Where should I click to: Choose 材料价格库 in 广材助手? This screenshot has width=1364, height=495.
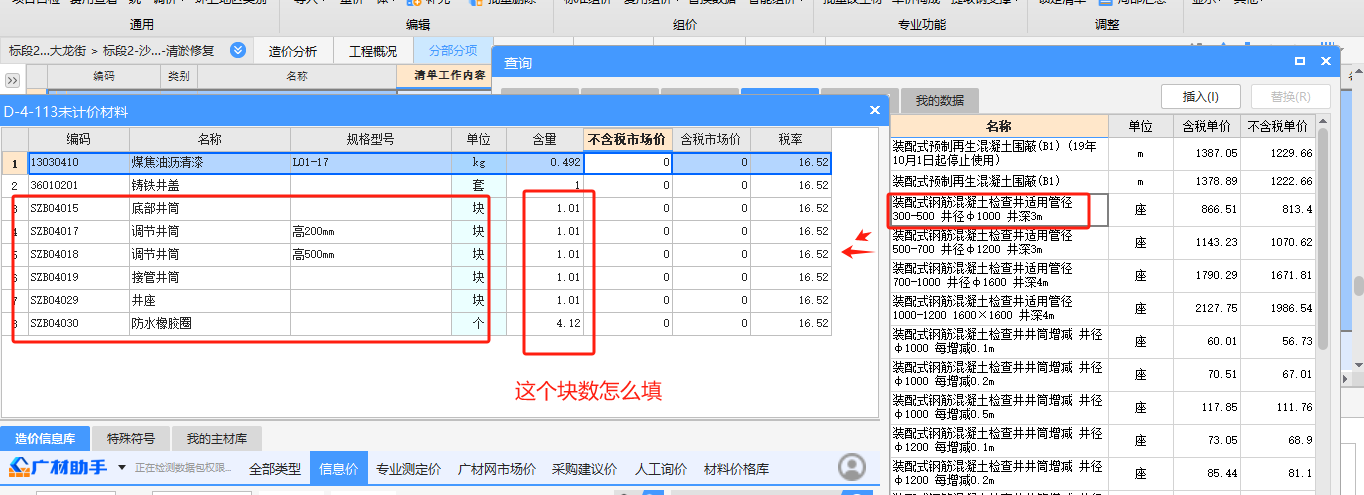point(737,469)
